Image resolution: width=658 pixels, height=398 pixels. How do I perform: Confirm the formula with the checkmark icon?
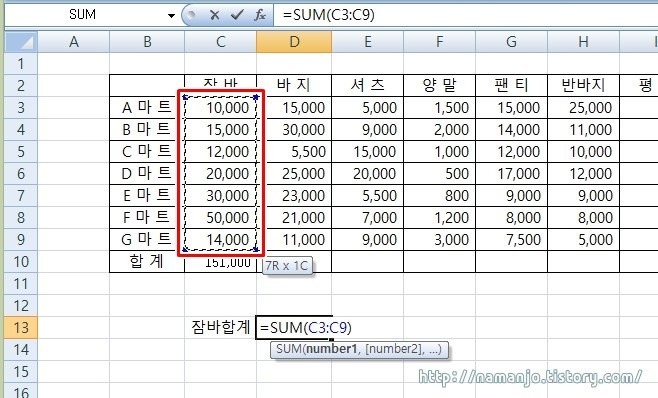tap(237, 15)
